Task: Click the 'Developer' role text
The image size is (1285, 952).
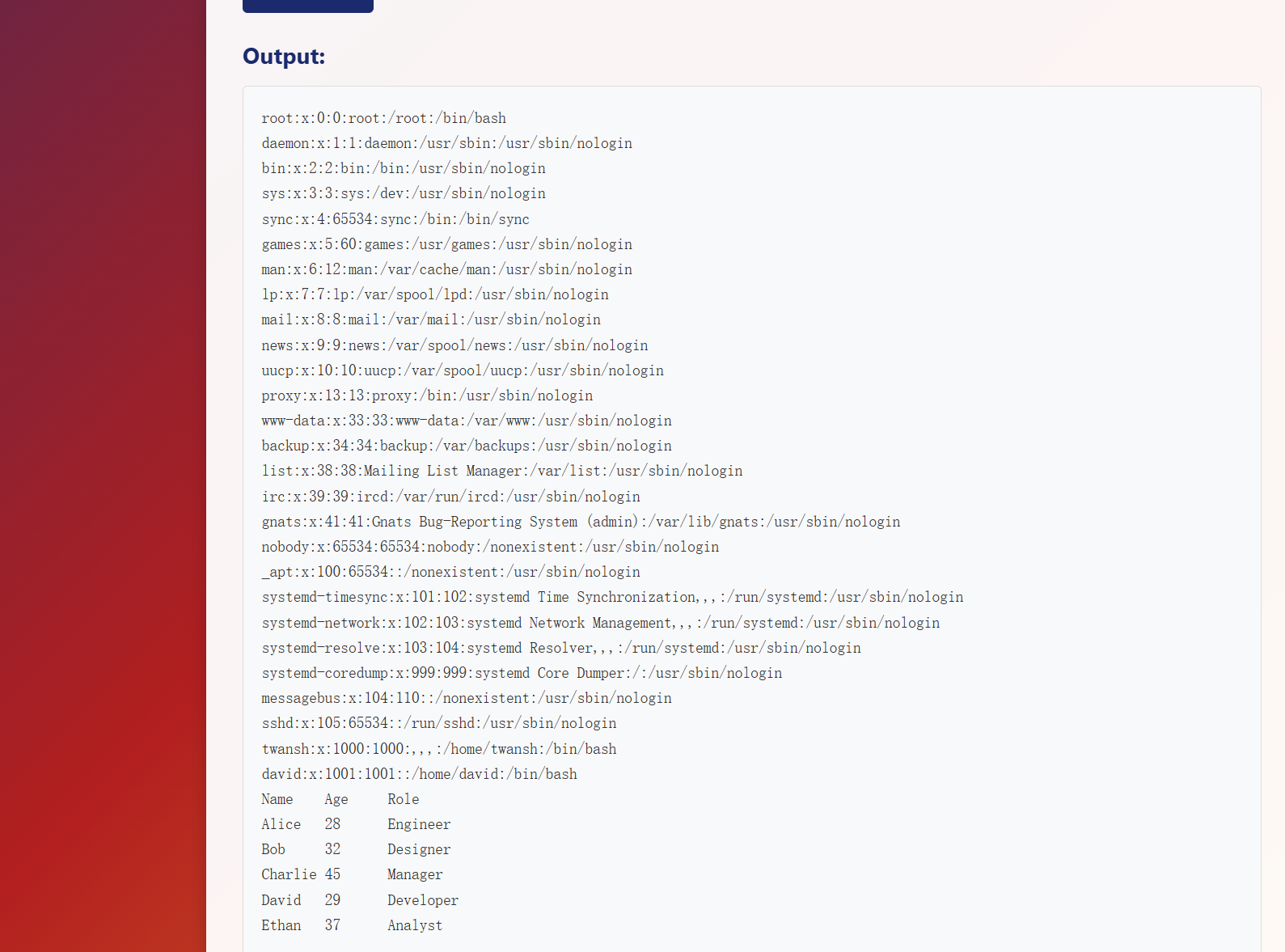Action: click(x=423, y=900)
